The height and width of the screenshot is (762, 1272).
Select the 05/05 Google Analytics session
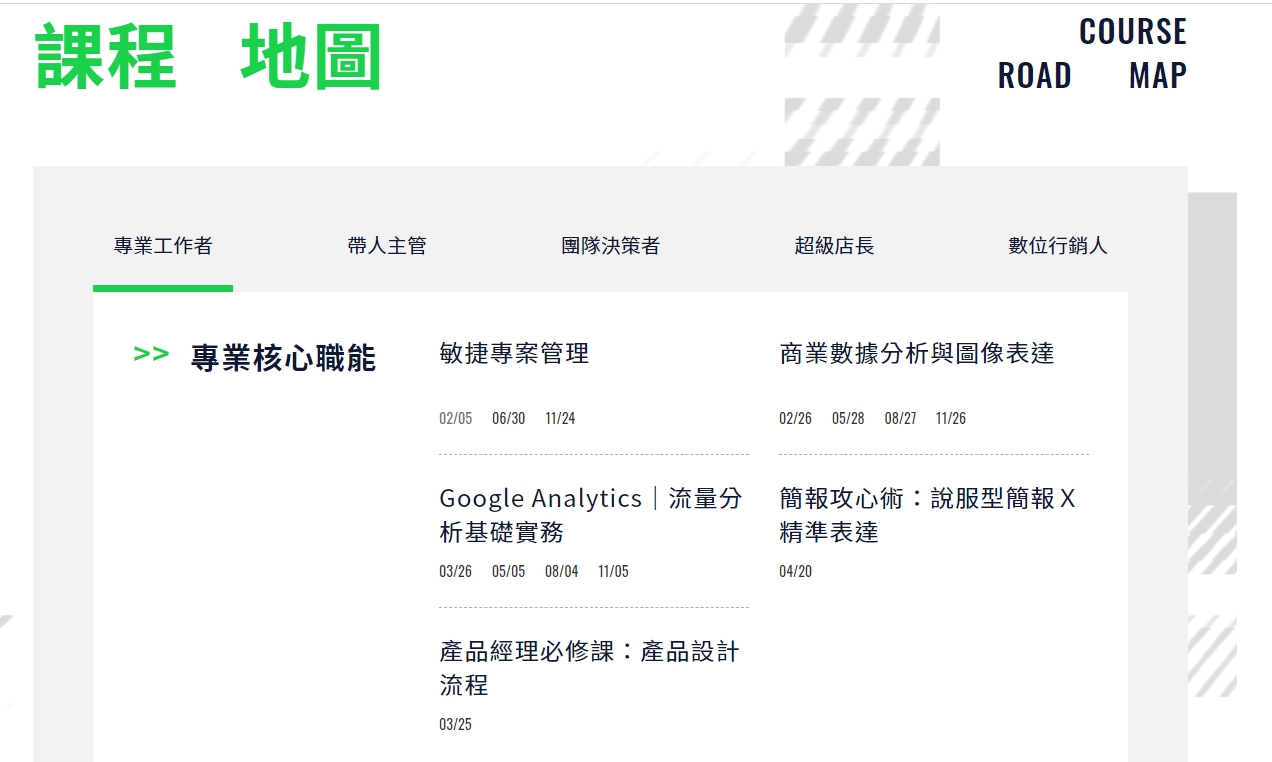pos(508,571)
